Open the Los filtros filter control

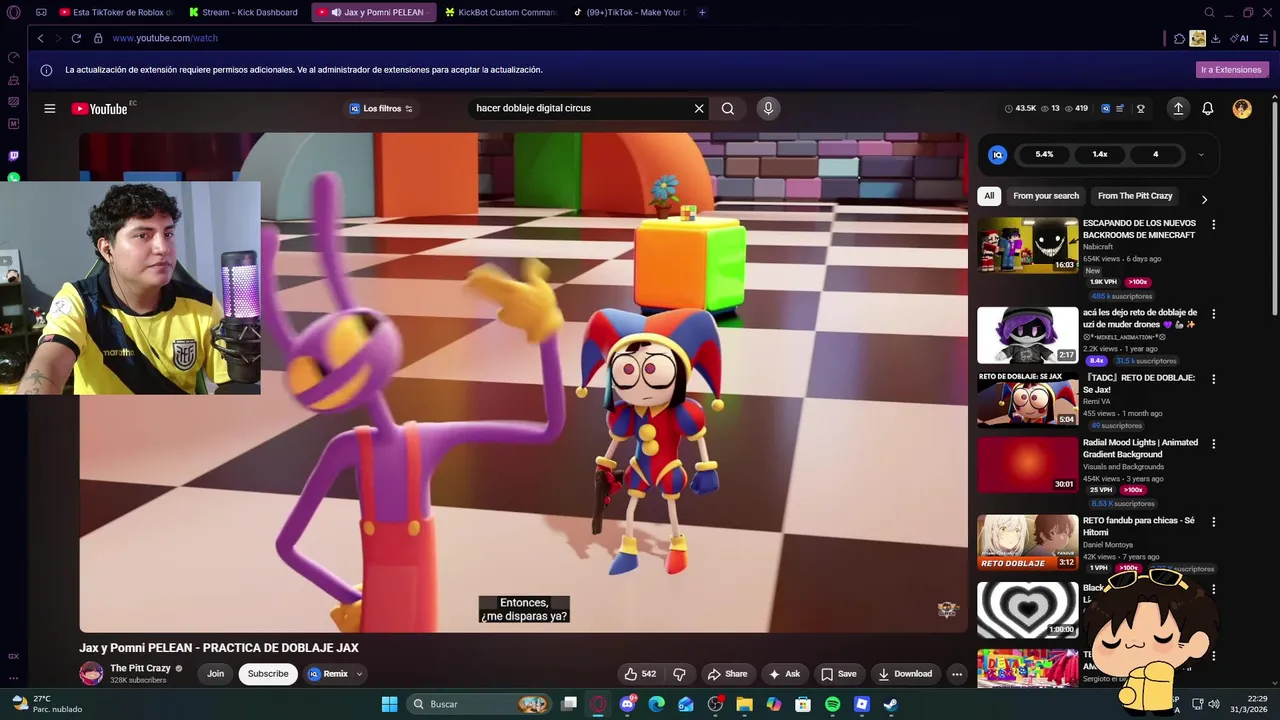(380, 108)
